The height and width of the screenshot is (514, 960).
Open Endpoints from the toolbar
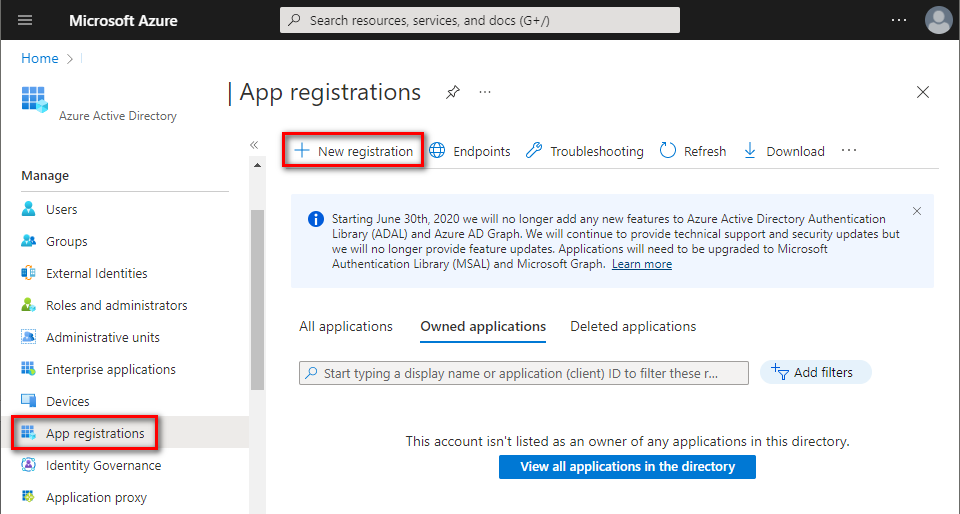point(470,151)
